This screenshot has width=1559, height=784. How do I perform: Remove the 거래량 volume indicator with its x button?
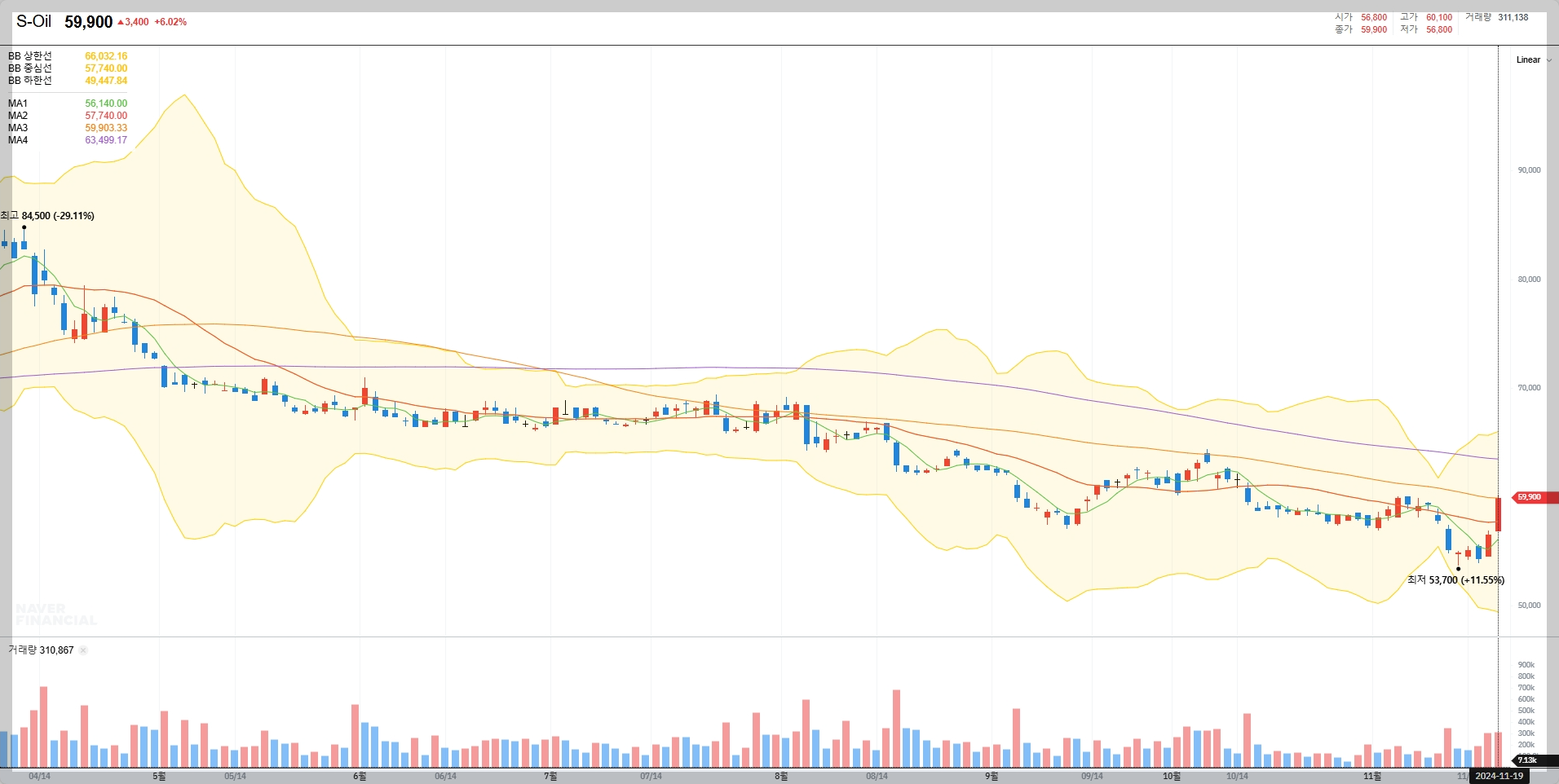tap(83, 650)
